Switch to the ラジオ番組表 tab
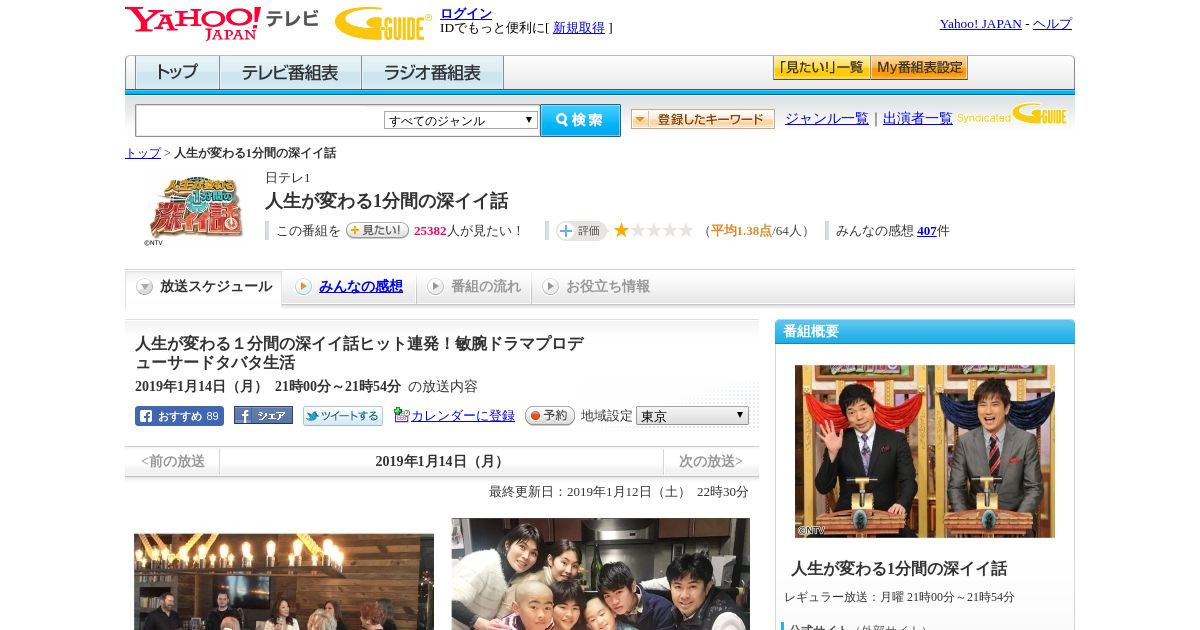 point(433,73)
